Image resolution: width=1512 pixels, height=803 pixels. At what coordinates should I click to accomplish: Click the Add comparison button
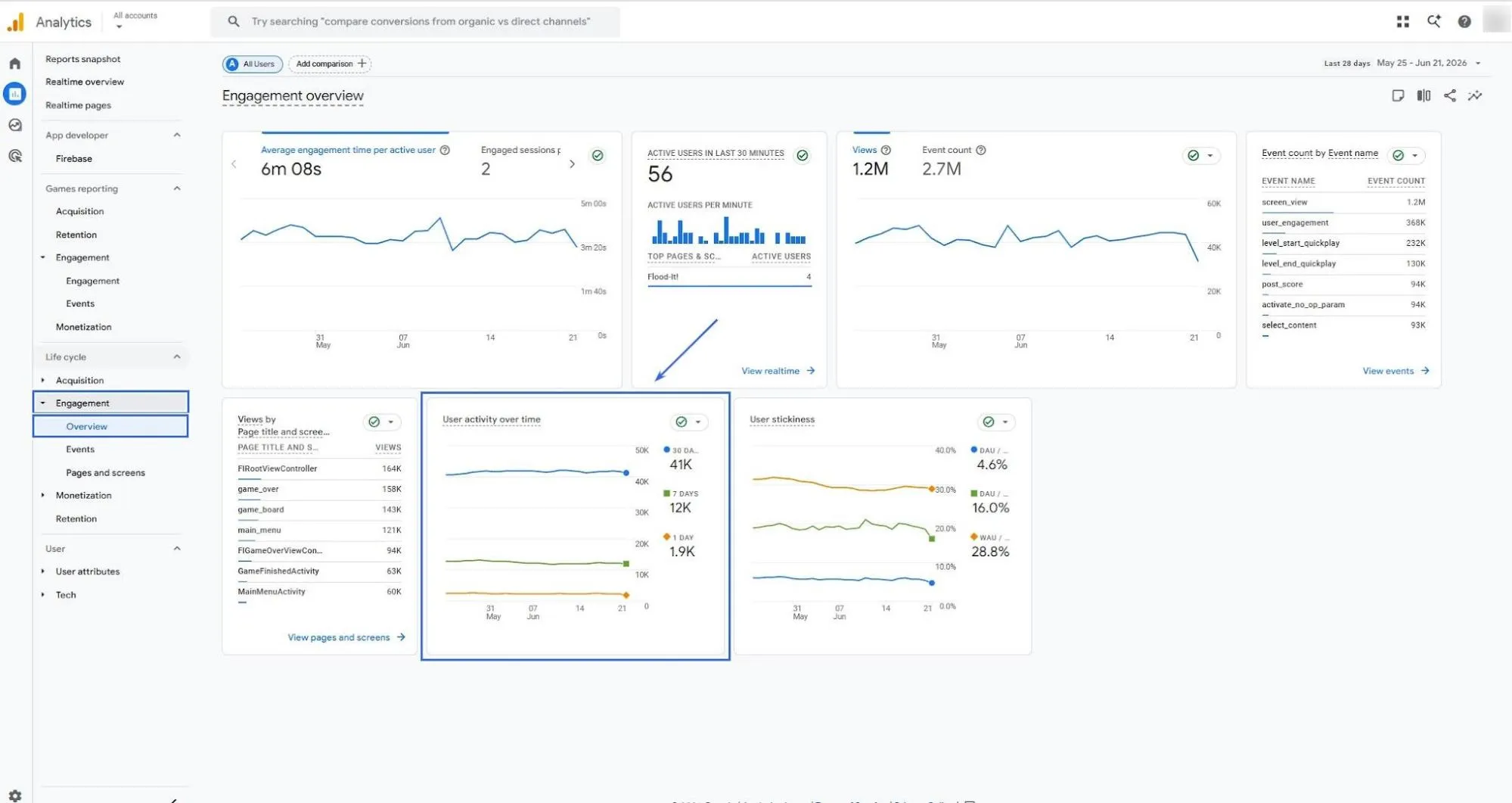pos(330,64)
